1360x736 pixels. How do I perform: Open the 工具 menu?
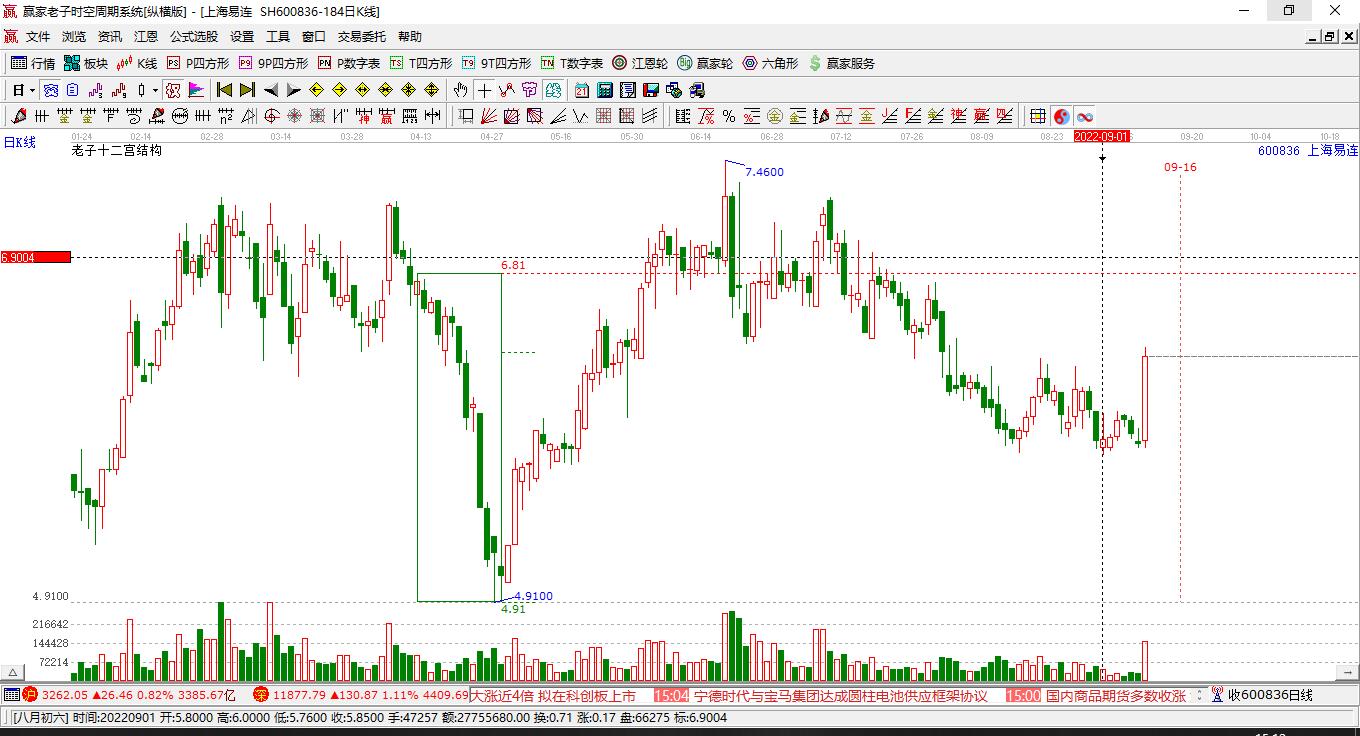coord(278,36)
